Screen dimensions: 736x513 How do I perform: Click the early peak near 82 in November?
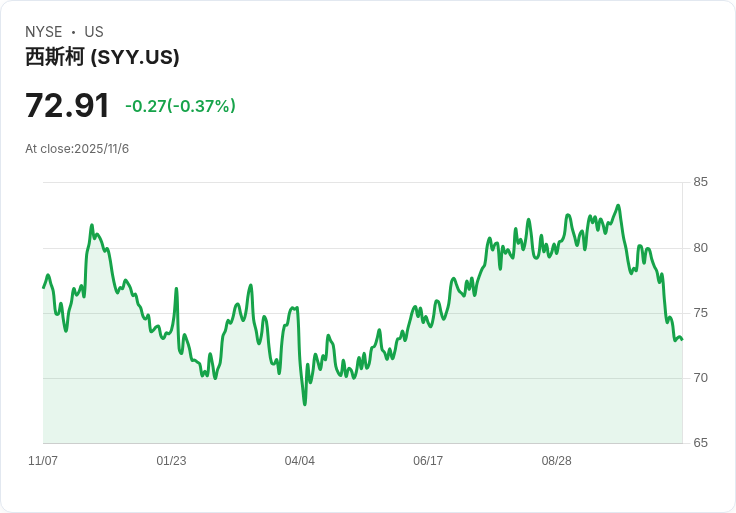(92, 225)
